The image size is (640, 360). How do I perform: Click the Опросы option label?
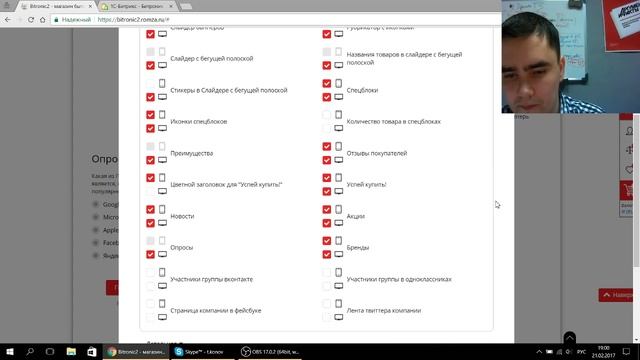182,248
